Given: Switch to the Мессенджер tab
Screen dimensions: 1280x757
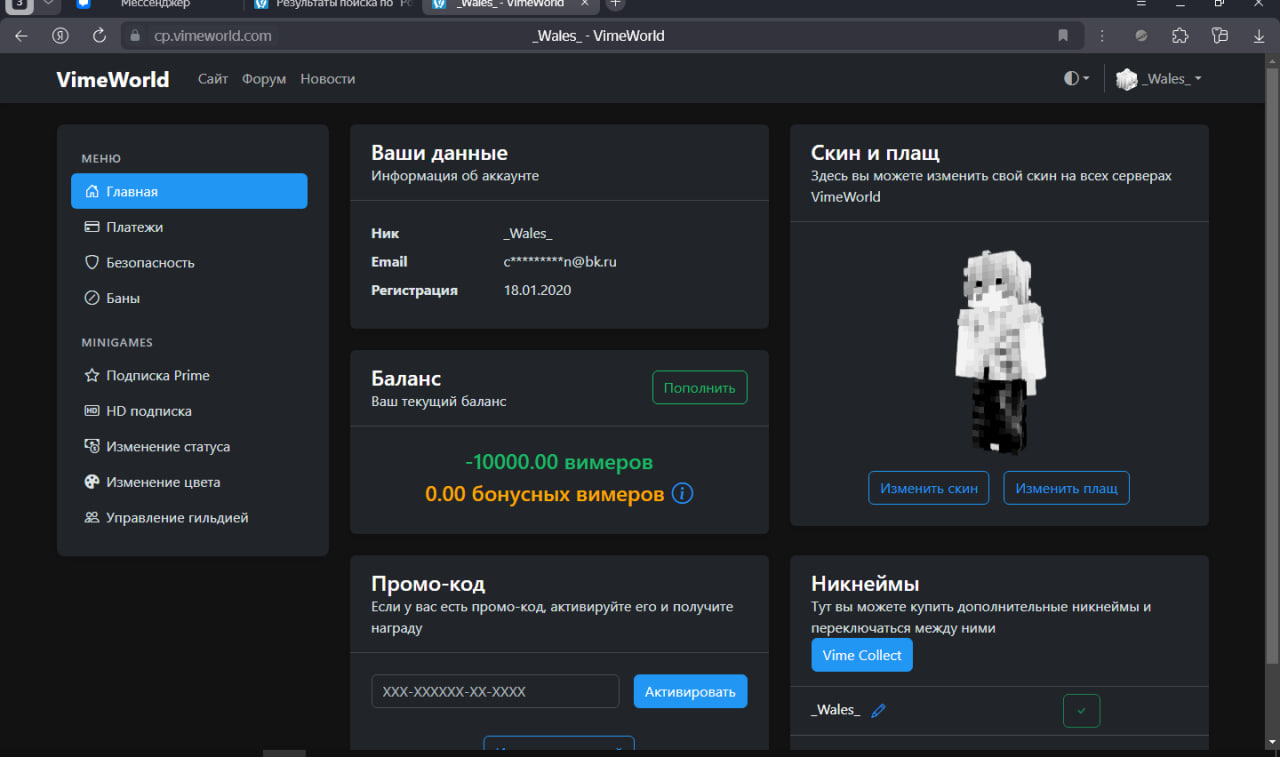Looking at the screenshot, I should pos(153,4).
